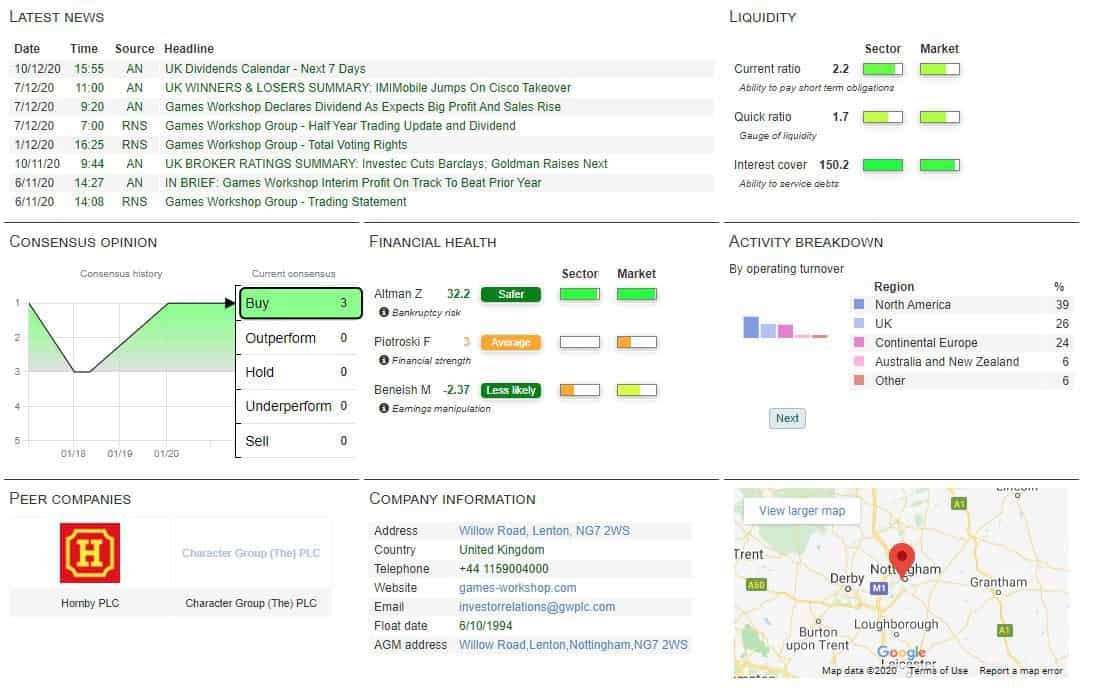Open Games Workshop Trading Statement headline

286,201
